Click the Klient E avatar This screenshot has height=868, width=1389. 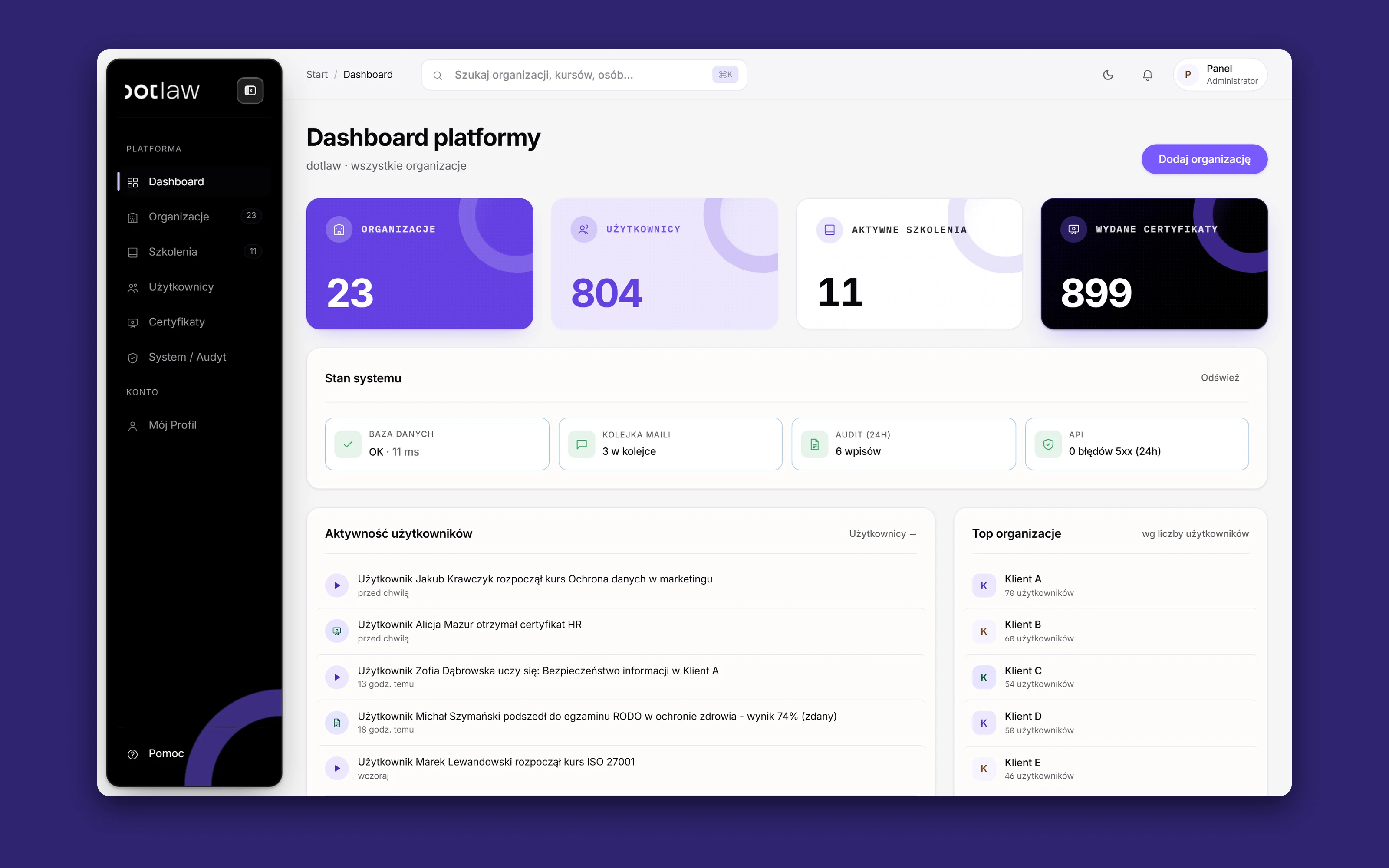tap(984, 769)
